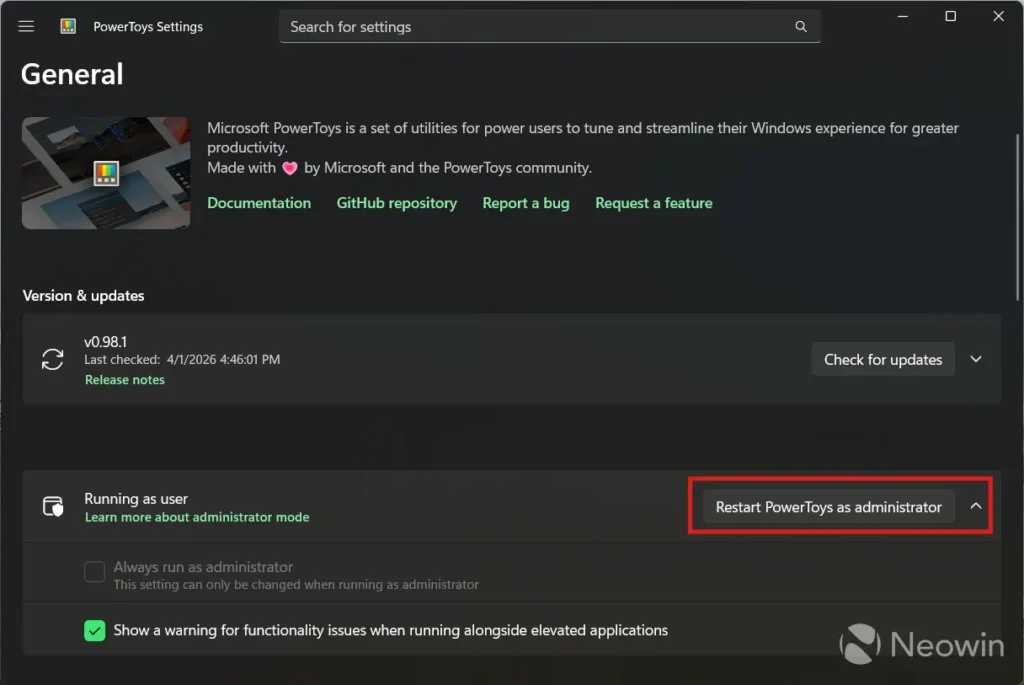Click 'Request a feature'
Viewport: 1024px width, 685px height.
pyautogui.click(x=653, y=203)
